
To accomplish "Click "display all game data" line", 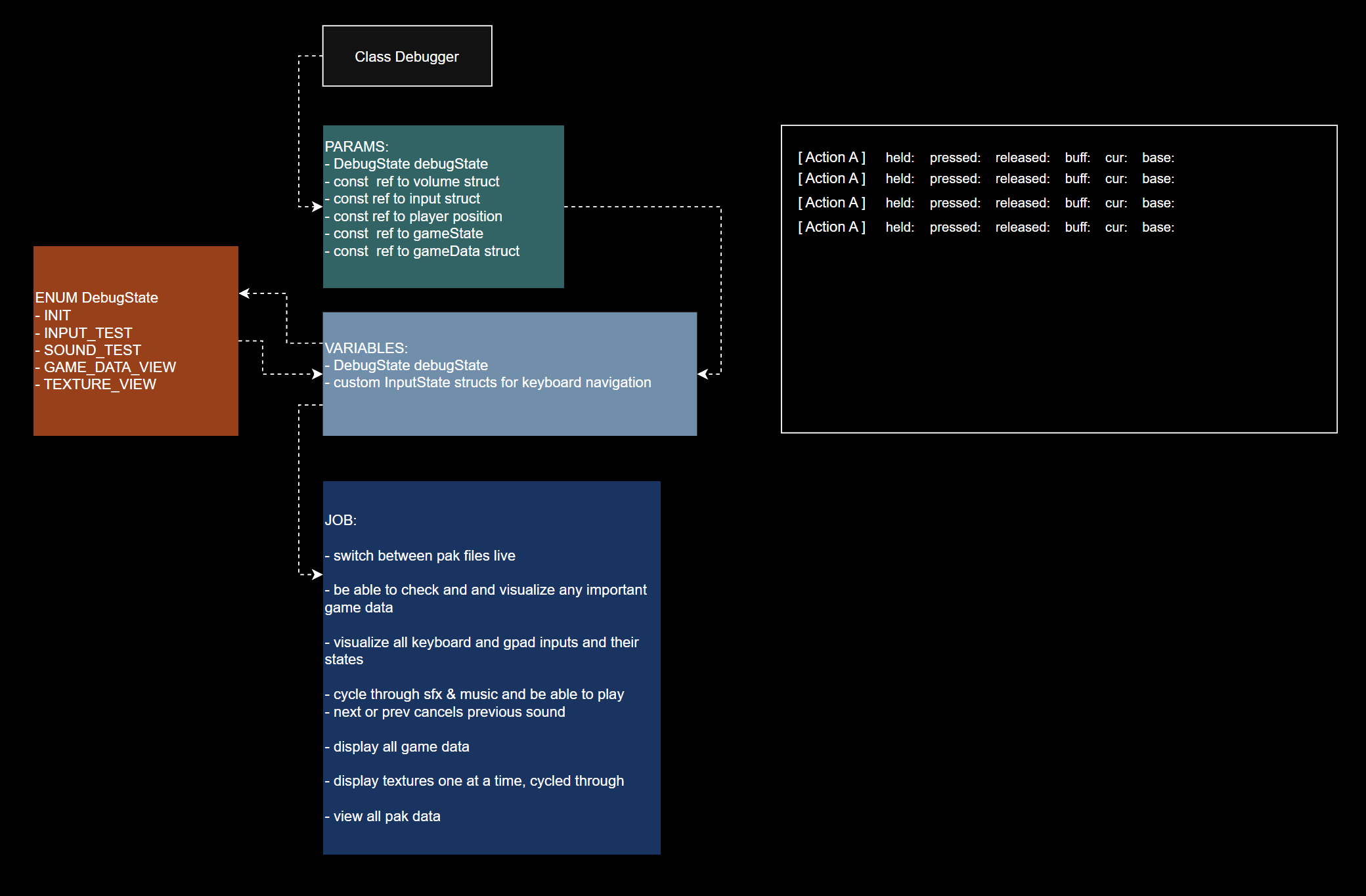I will [397, 746].
